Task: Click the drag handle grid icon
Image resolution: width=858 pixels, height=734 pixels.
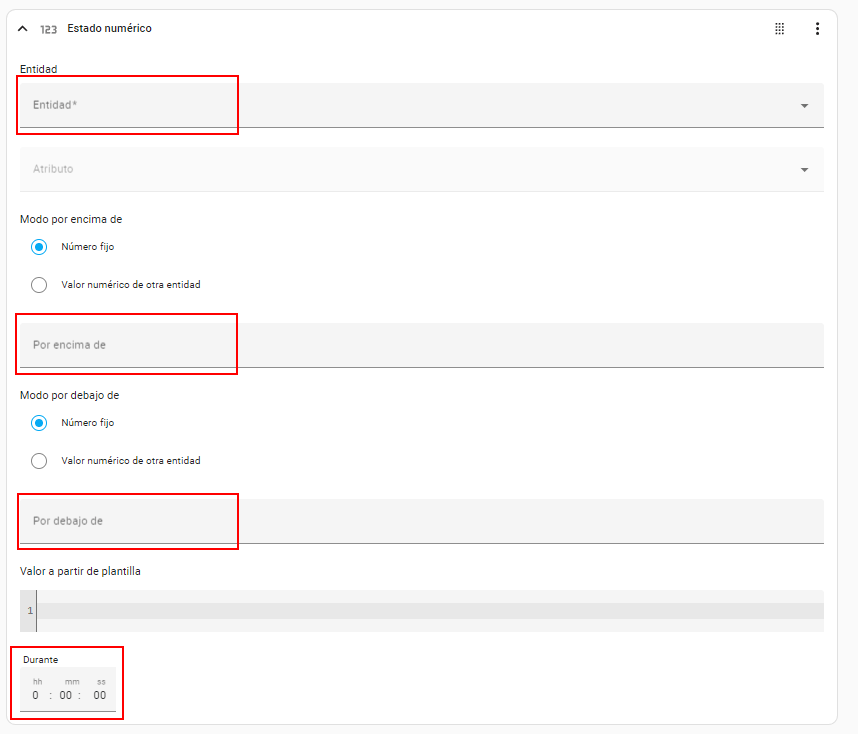Action: (780, 29)
